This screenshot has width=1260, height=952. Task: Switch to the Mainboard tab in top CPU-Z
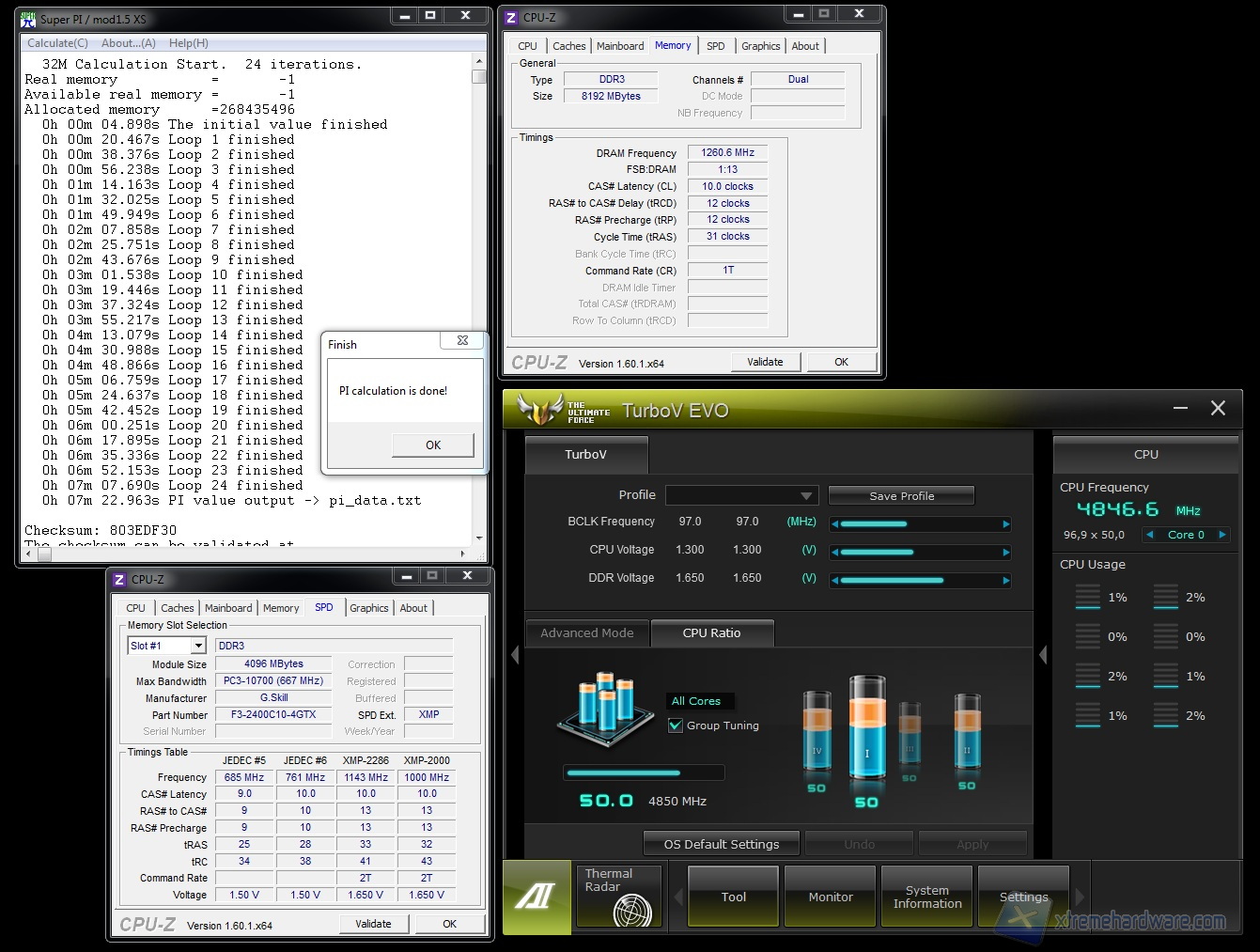620,46
